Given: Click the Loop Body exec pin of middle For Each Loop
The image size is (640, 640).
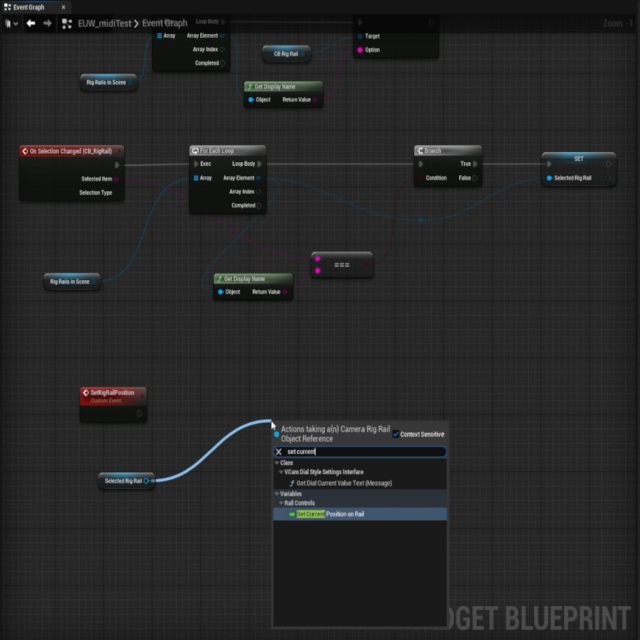Looking at the screenshot, I should click(260, 164).
